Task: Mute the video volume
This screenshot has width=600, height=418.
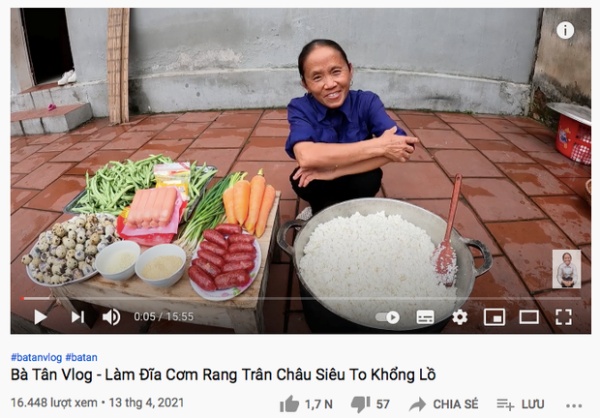Action: [x=111, y=317]
